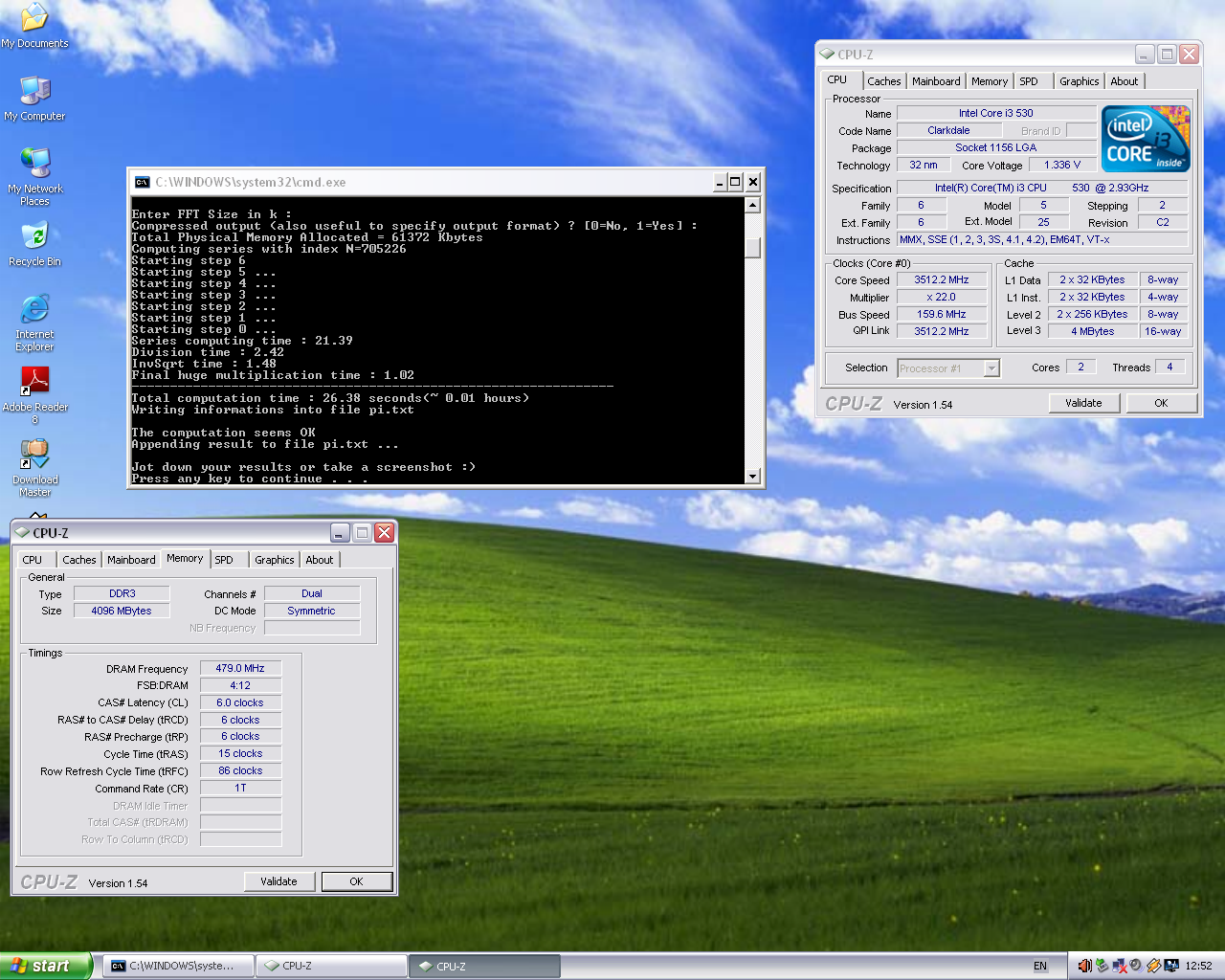Click cmd window scrollbar up arrow

click(753, 205)
